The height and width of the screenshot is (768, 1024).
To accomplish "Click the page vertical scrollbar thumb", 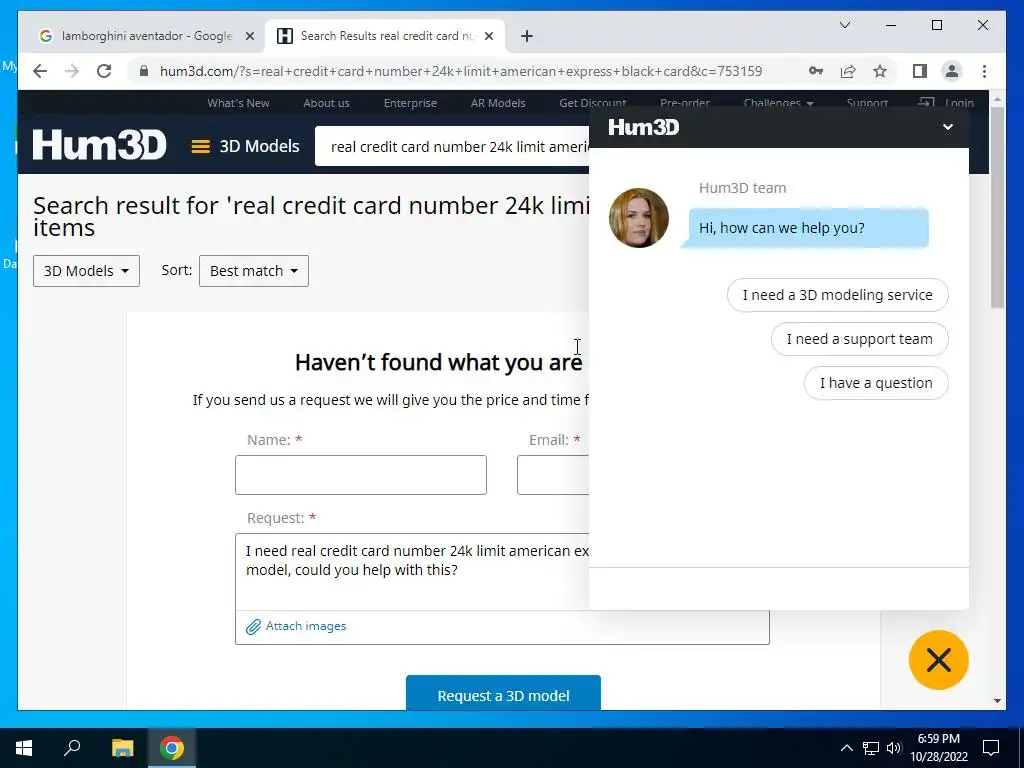I will [997, 207].
